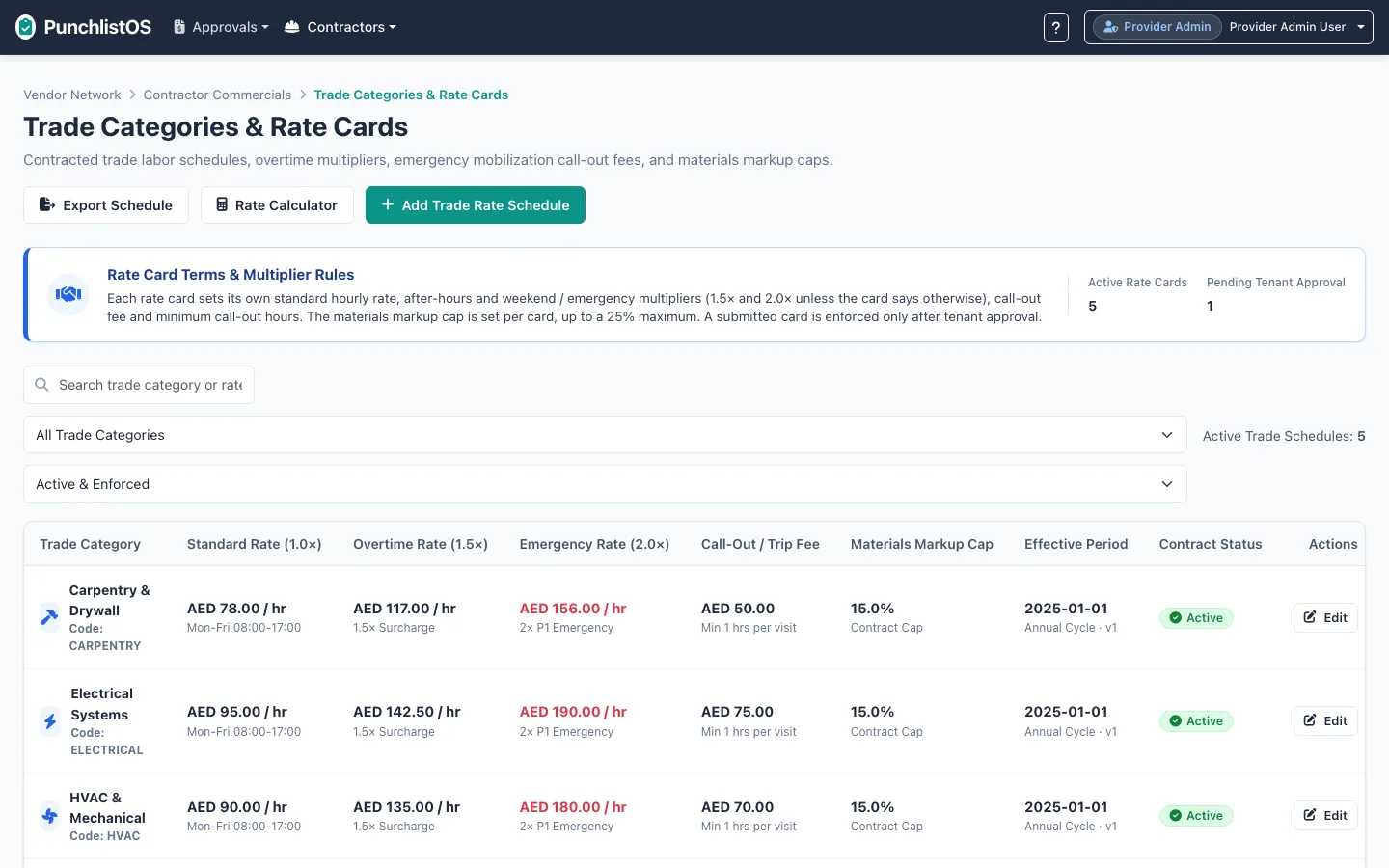Select the AED 75.00 call-out fee
Screen dimensions: 1389x868
pyautogui.click(x=737, y=712)
